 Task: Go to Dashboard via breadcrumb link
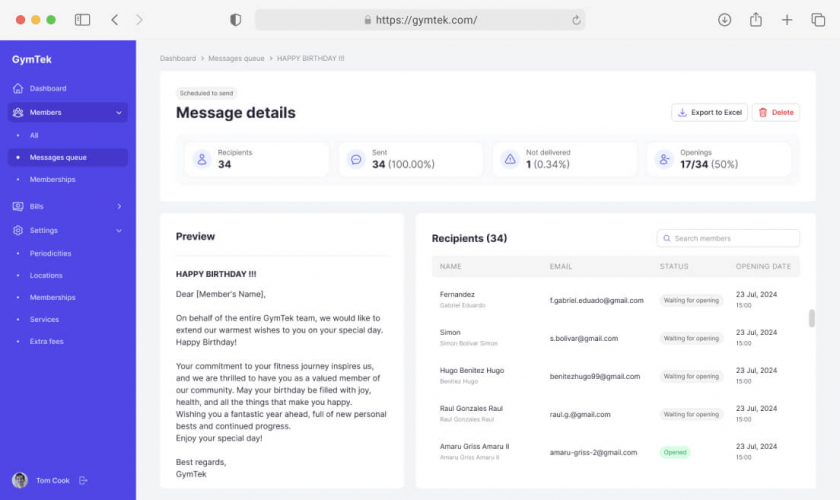[178, 59]
